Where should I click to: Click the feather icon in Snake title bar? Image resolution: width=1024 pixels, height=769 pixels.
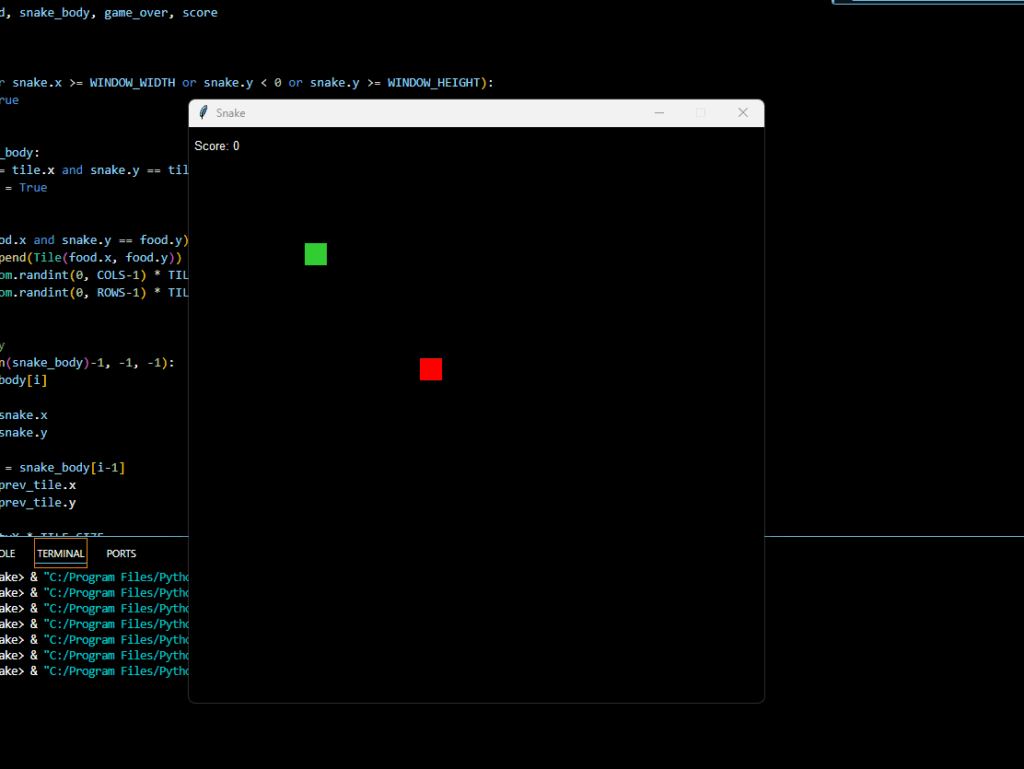(x=204, y=113)
